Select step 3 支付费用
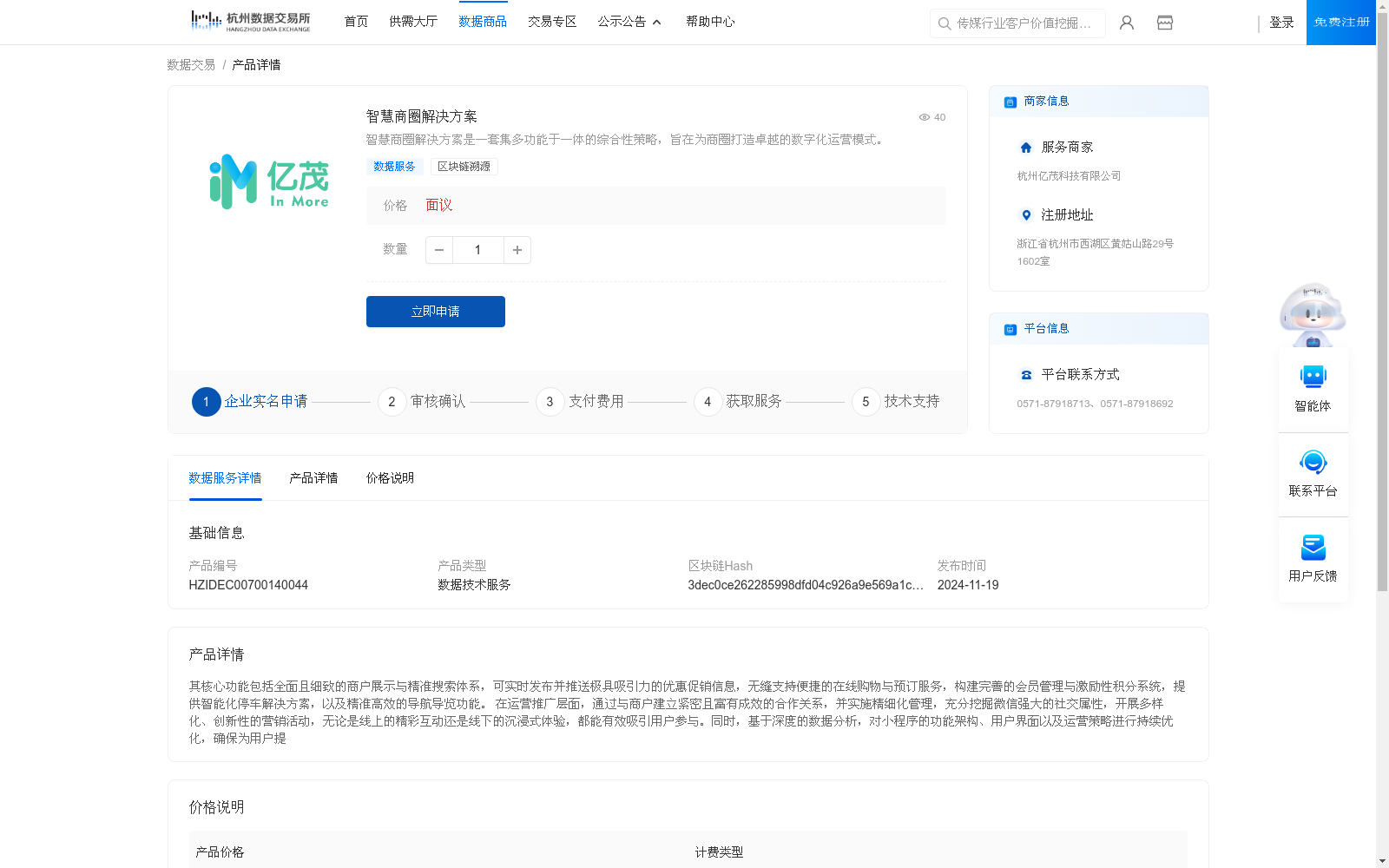Screen dimensions: 1389x868 point(580,402)
